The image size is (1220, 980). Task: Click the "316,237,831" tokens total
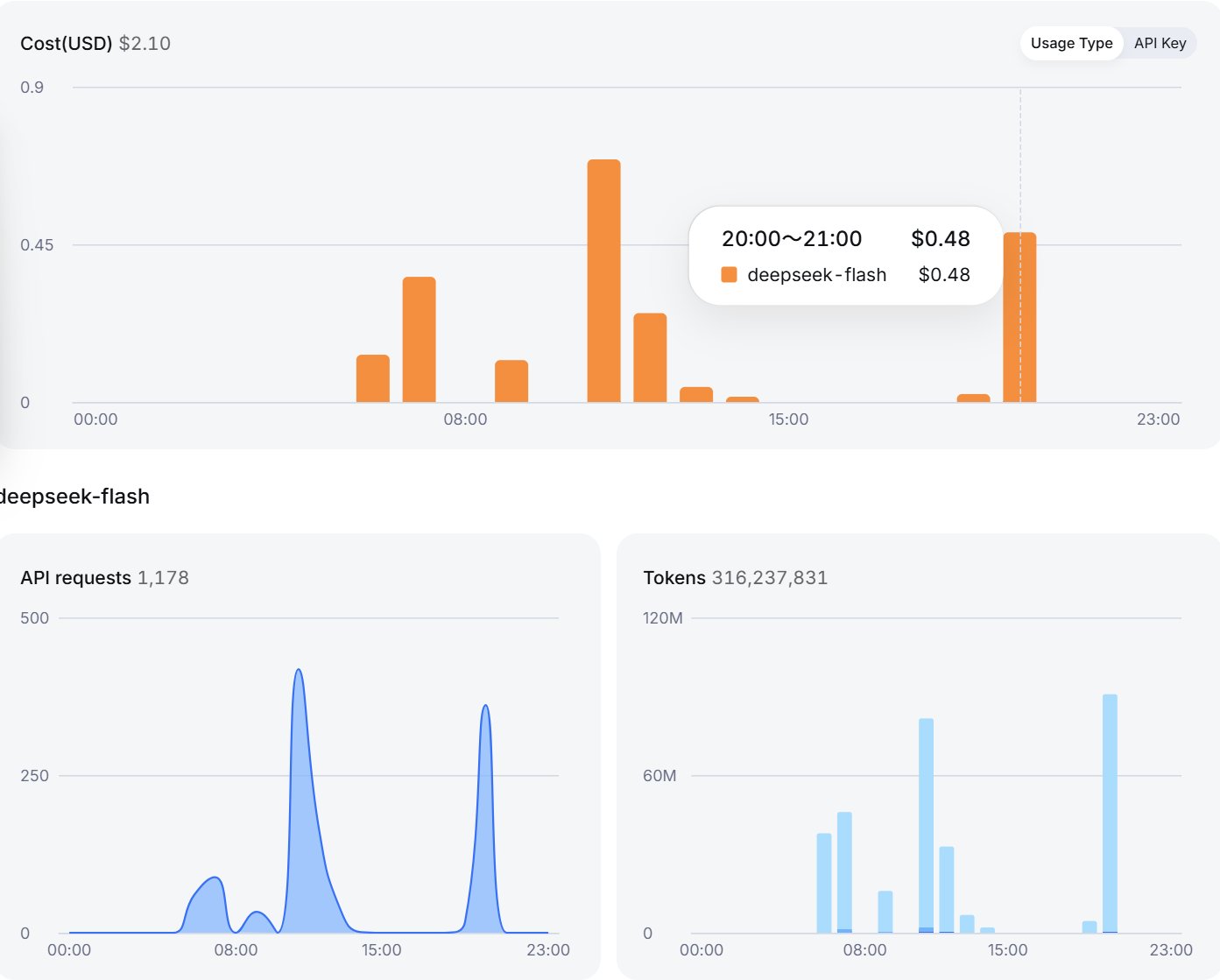tap(770, 578)
